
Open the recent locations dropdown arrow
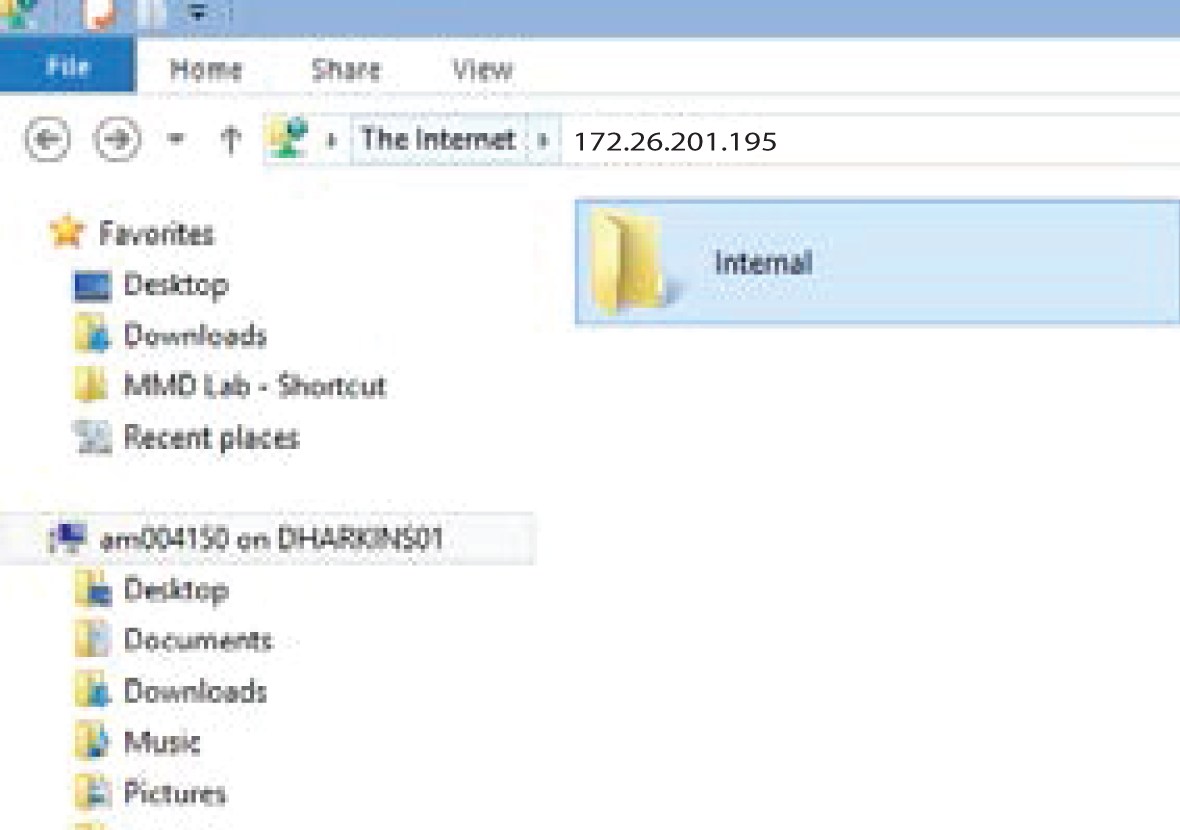click(x=175, y=139)
